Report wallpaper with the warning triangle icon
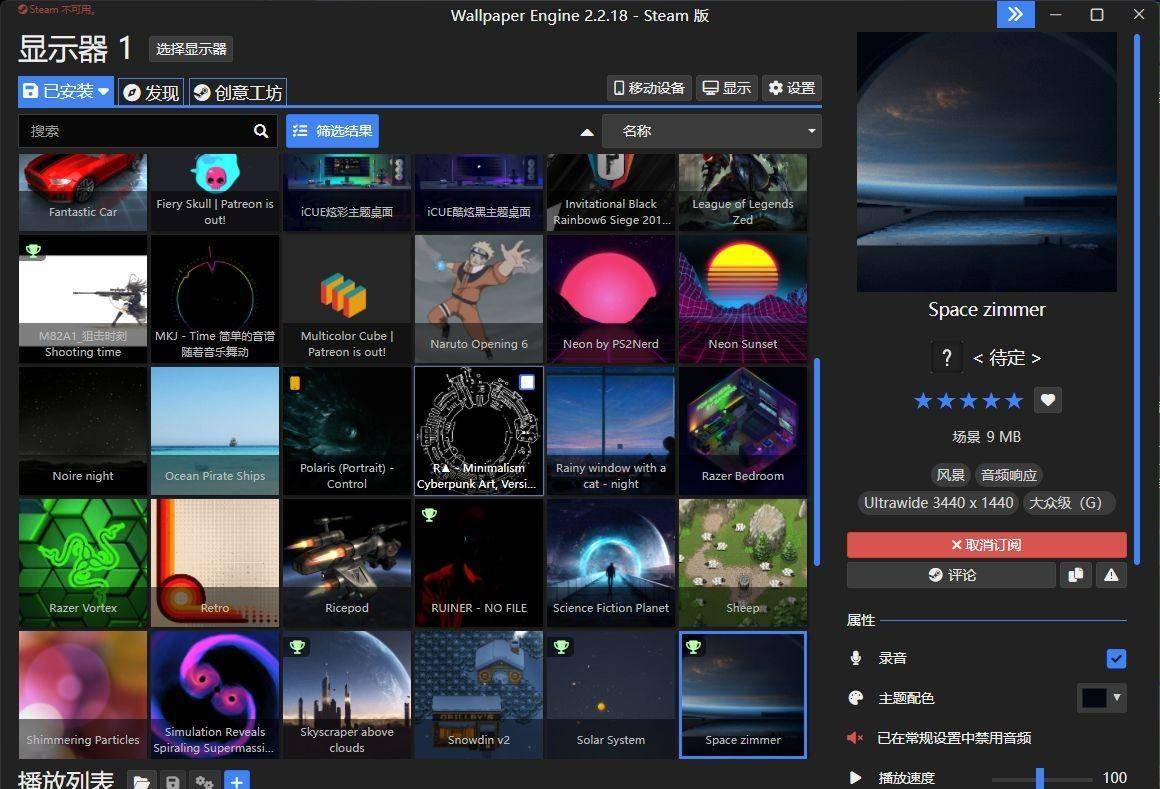This screenshot has height=789, width=1160. [x=1111, y=575]
